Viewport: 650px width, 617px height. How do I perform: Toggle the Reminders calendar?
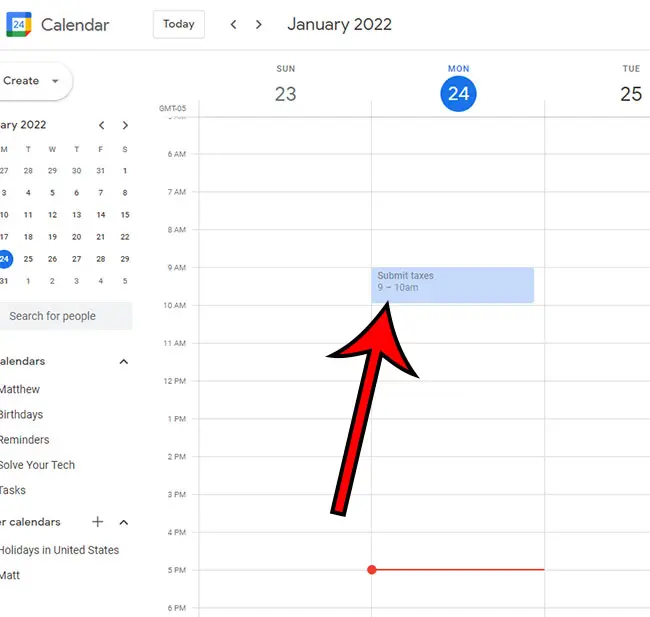[x=25, y=439]
